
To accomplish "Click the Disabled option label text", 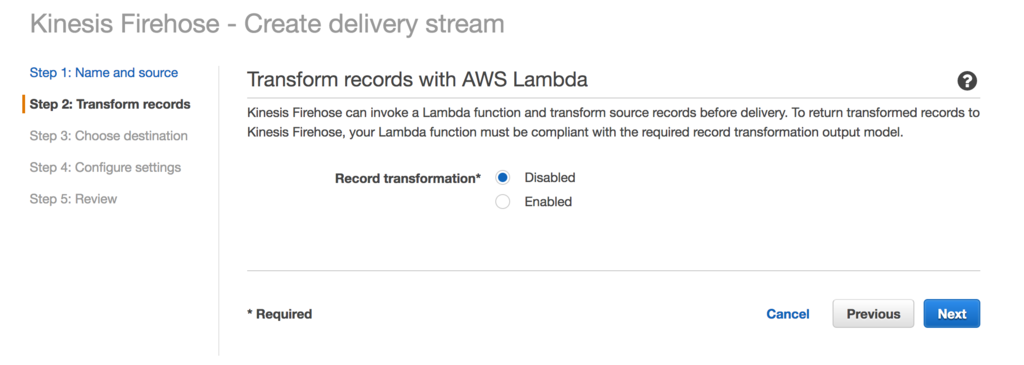I will [550, 178].
